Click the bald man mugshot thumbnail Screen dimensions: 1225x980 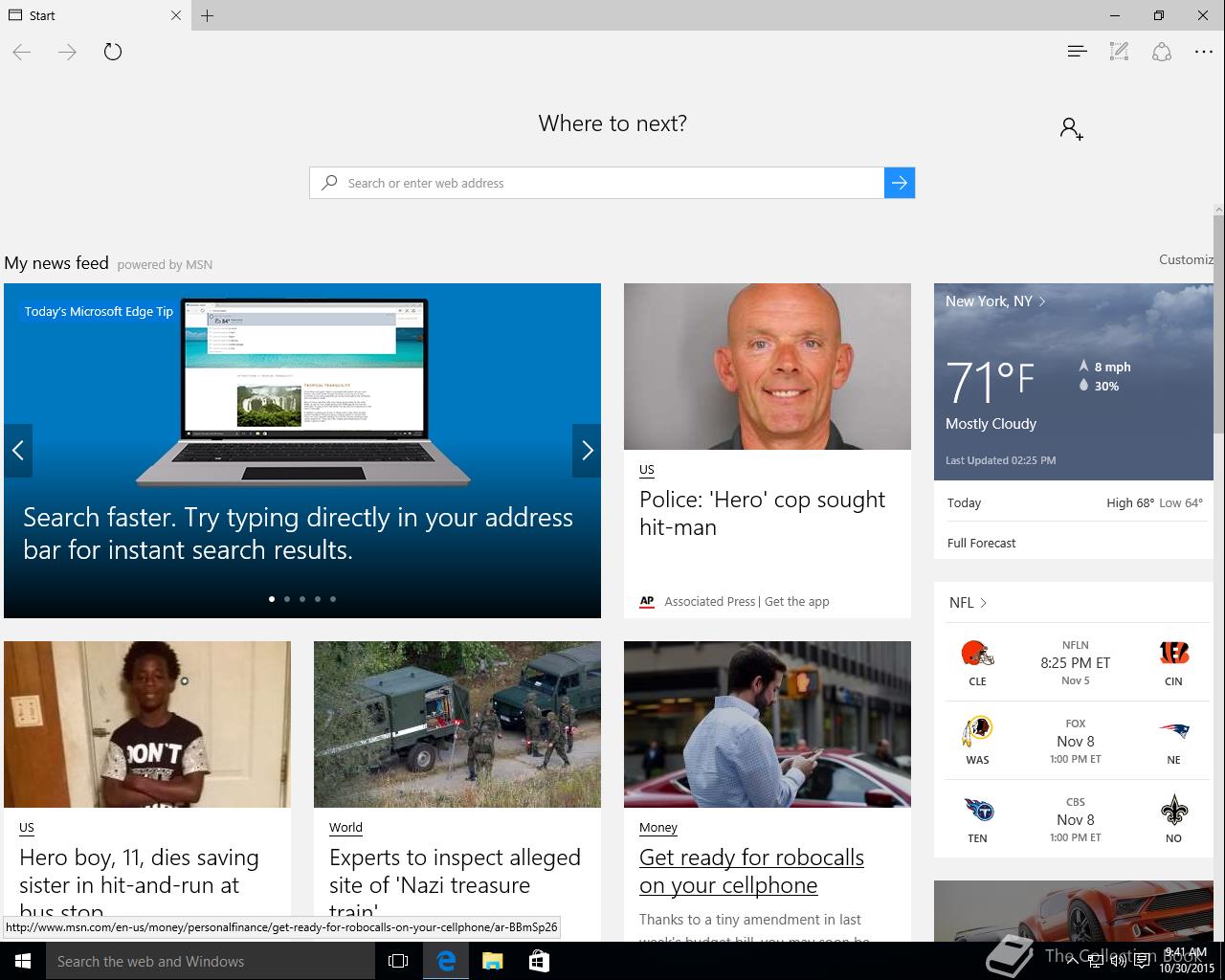(x=768, y=367)
